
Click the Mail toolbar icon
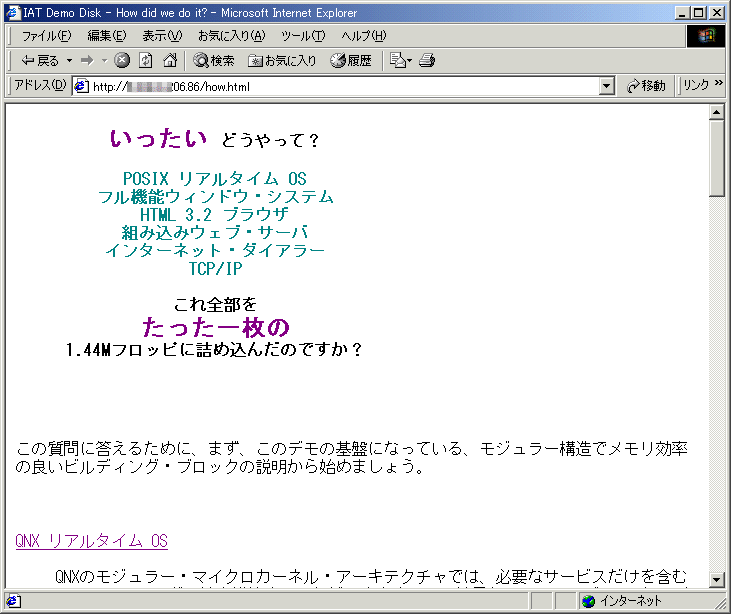400,60
